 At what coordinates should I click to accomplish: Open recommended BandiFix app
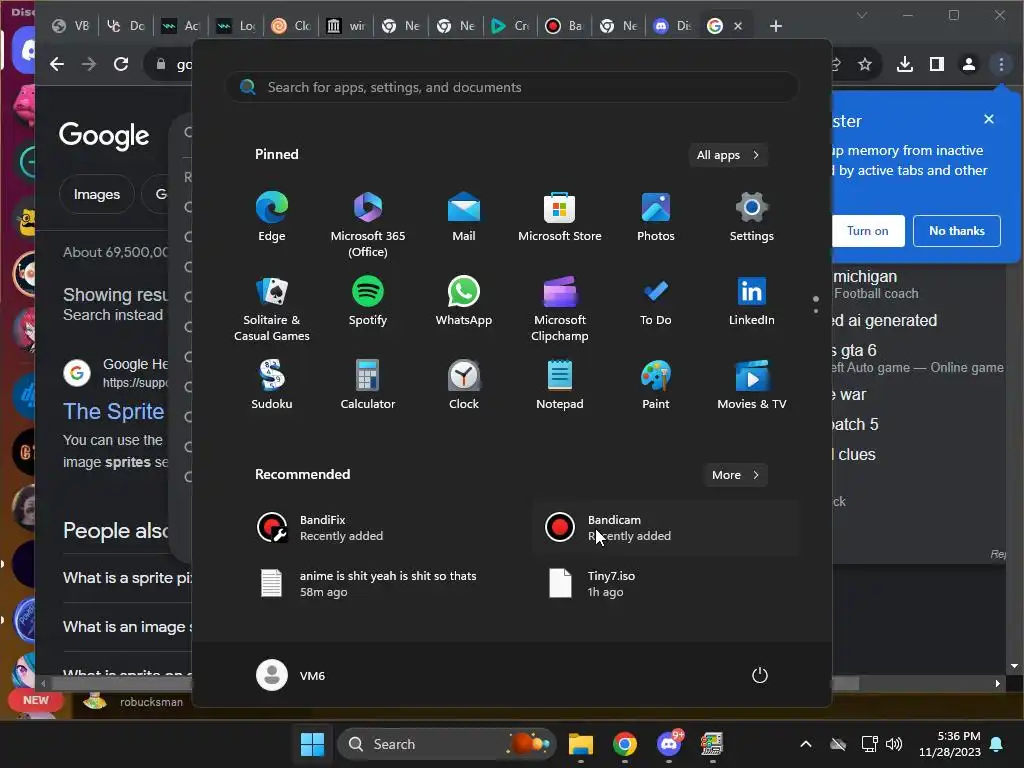click(x=381, y=528)
